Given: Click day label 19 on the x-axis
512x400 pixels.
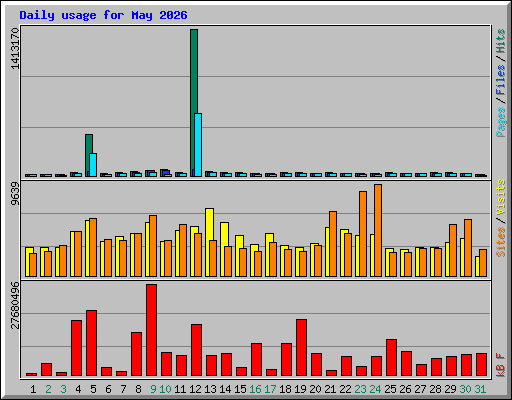Looking at the screenshot, I should click(300, 389).
